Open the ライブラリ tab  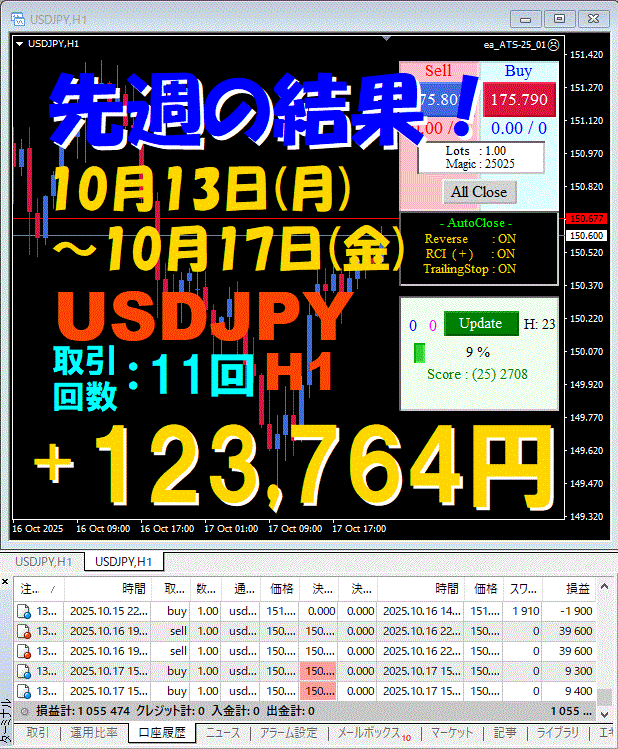(x=557, y=733)
